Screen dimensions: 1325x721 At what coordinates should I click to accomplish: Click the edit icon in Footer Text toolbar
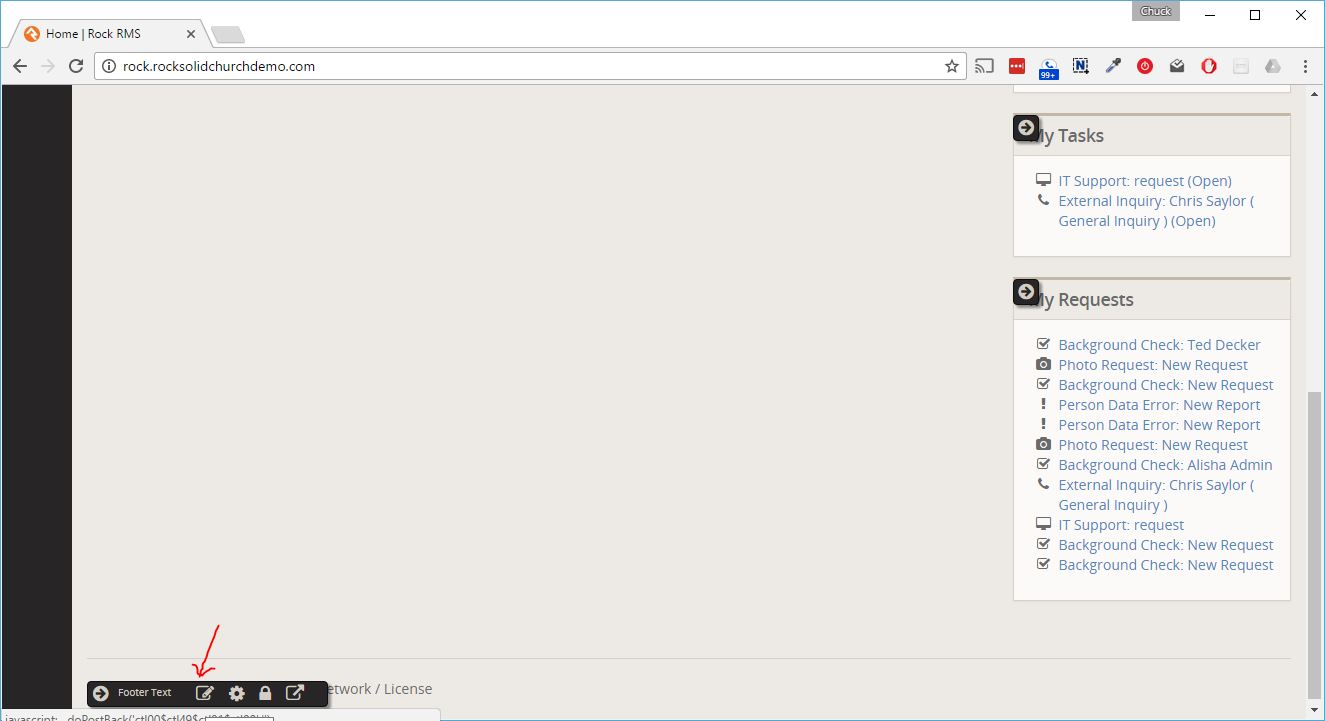pos(204,693)
